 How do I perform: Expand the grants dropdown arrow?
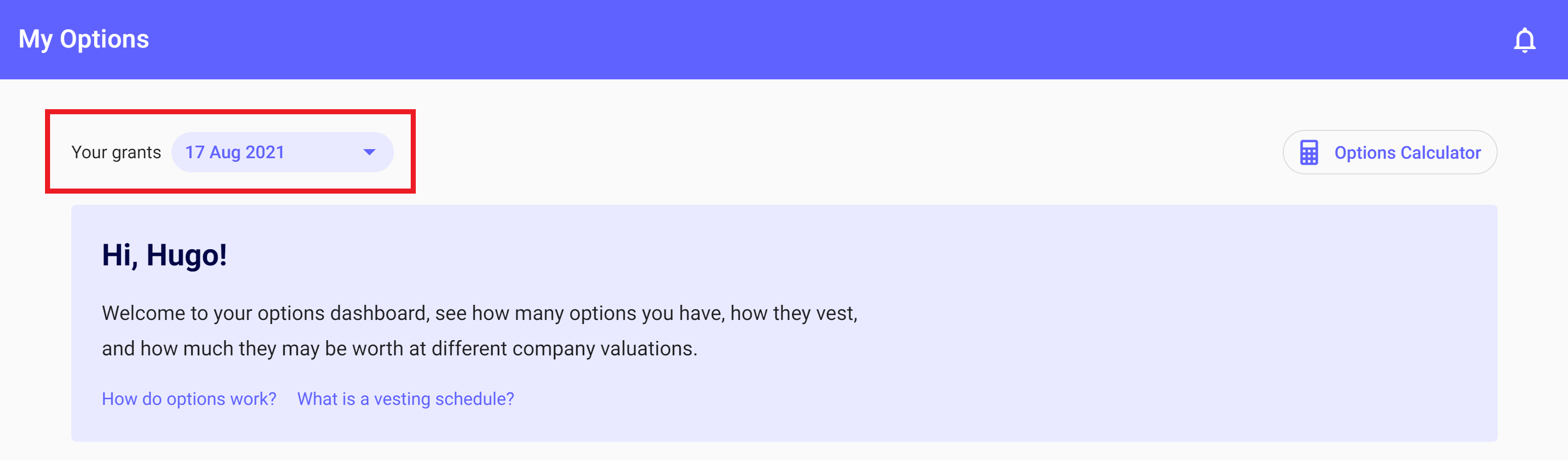[369, 152]
